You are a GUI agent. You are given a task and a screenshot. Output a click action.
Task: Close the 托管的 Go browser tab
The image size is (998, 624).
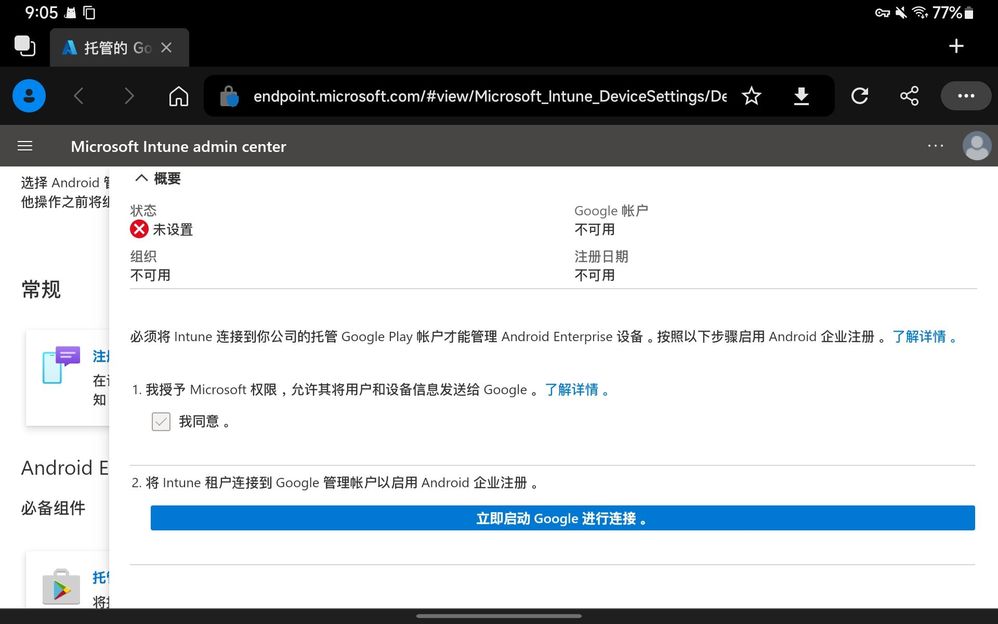[x=166, y=48]
